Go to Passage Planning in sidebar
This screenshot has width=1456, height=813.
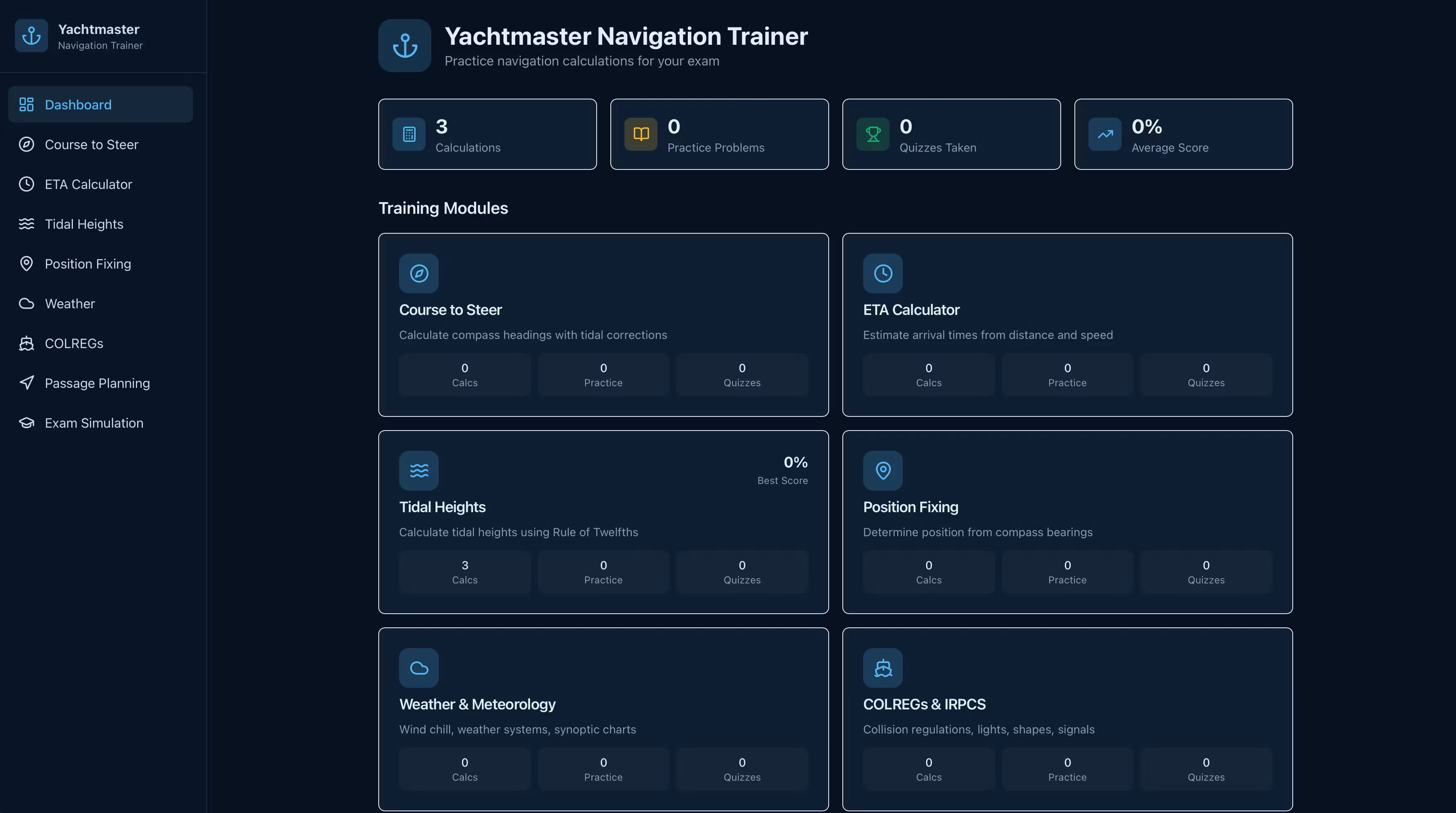(x=97, y=383)
